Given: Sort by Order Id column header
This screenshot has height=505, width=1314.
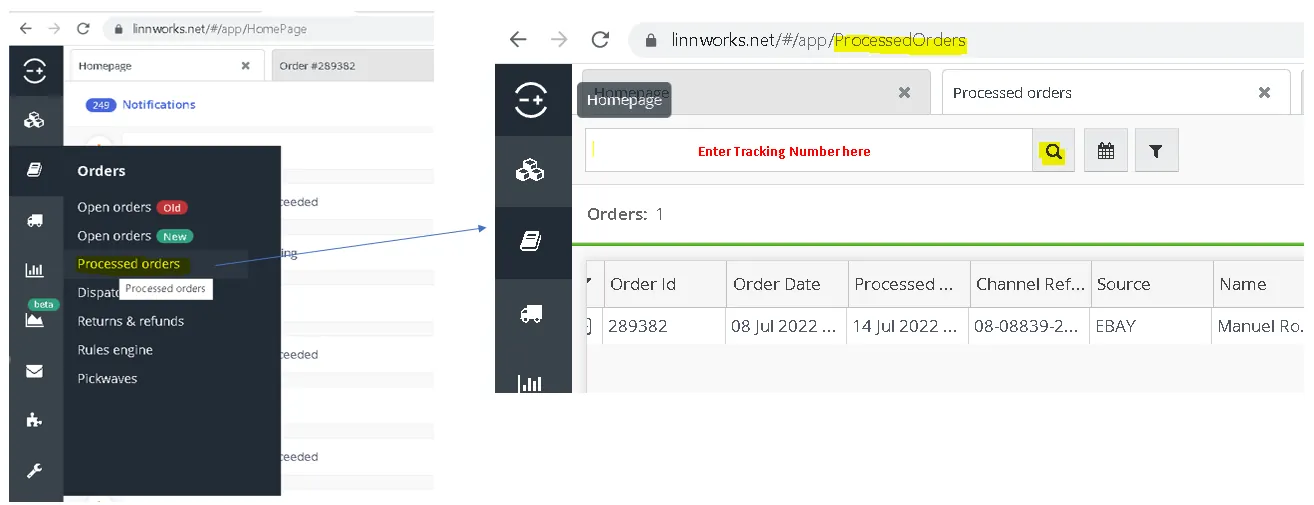Looking at the screenshot, I should (x=665, y=284).
